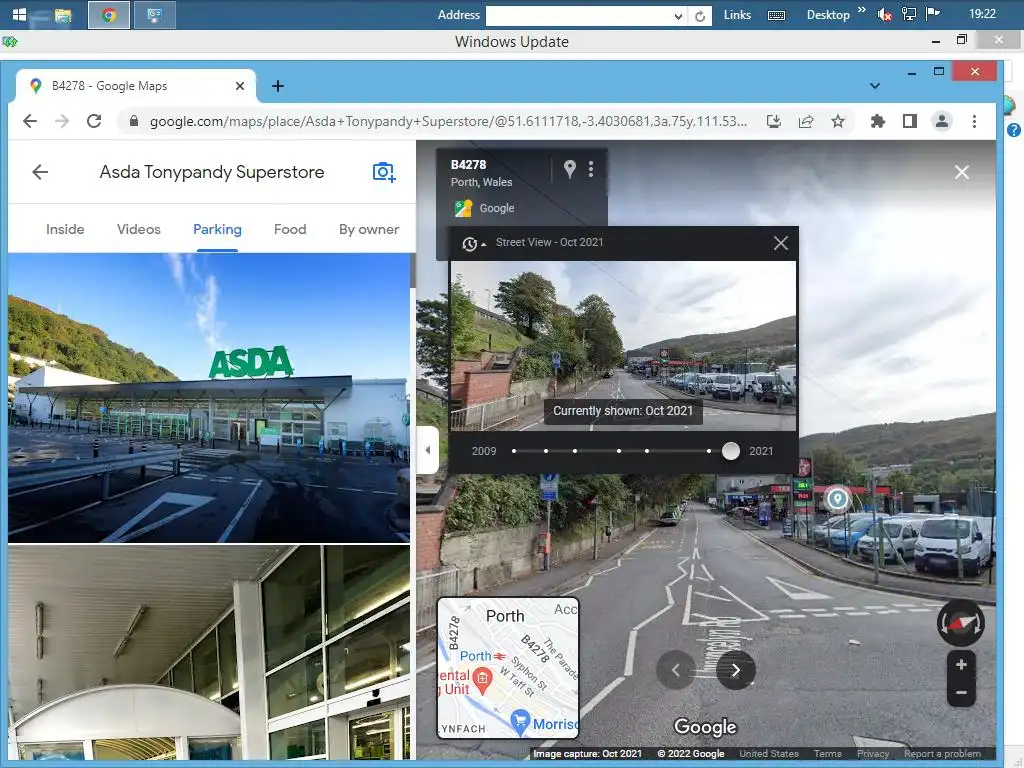Select the Parking tab
1024x768 pixels.
click(217, 229)
